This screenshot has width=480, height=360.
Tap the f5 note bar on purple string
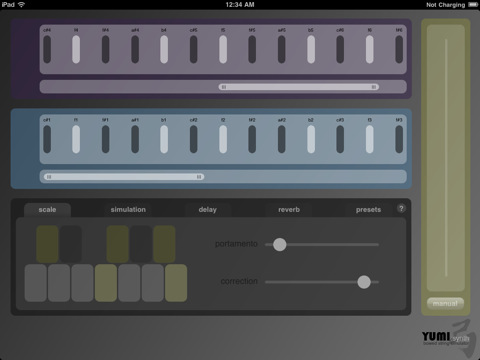[x=223, y=49]
